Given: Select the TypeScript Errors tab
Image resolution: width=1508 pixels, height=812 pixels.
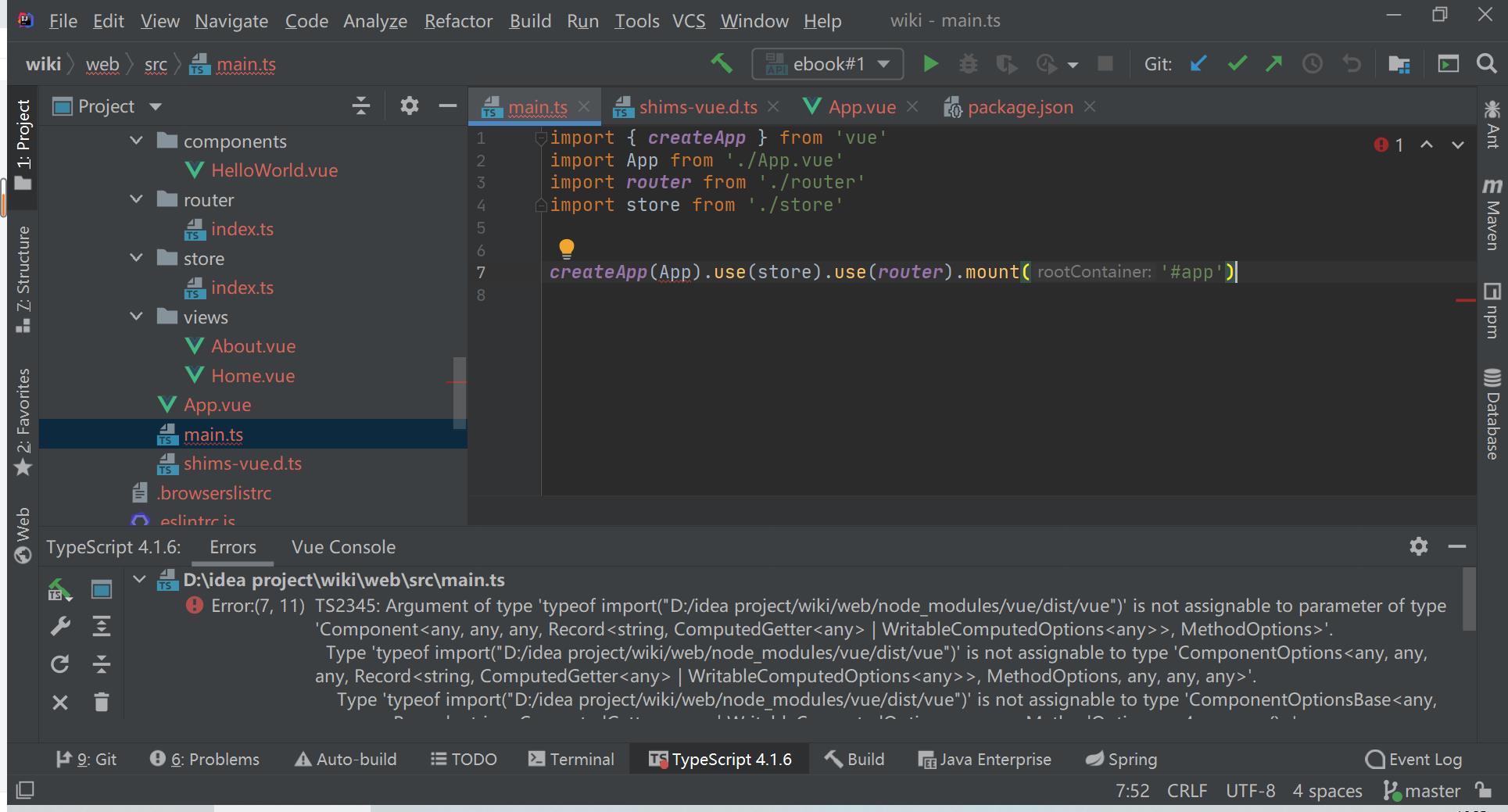Looking at the screenshot, I should coord(232,547).
